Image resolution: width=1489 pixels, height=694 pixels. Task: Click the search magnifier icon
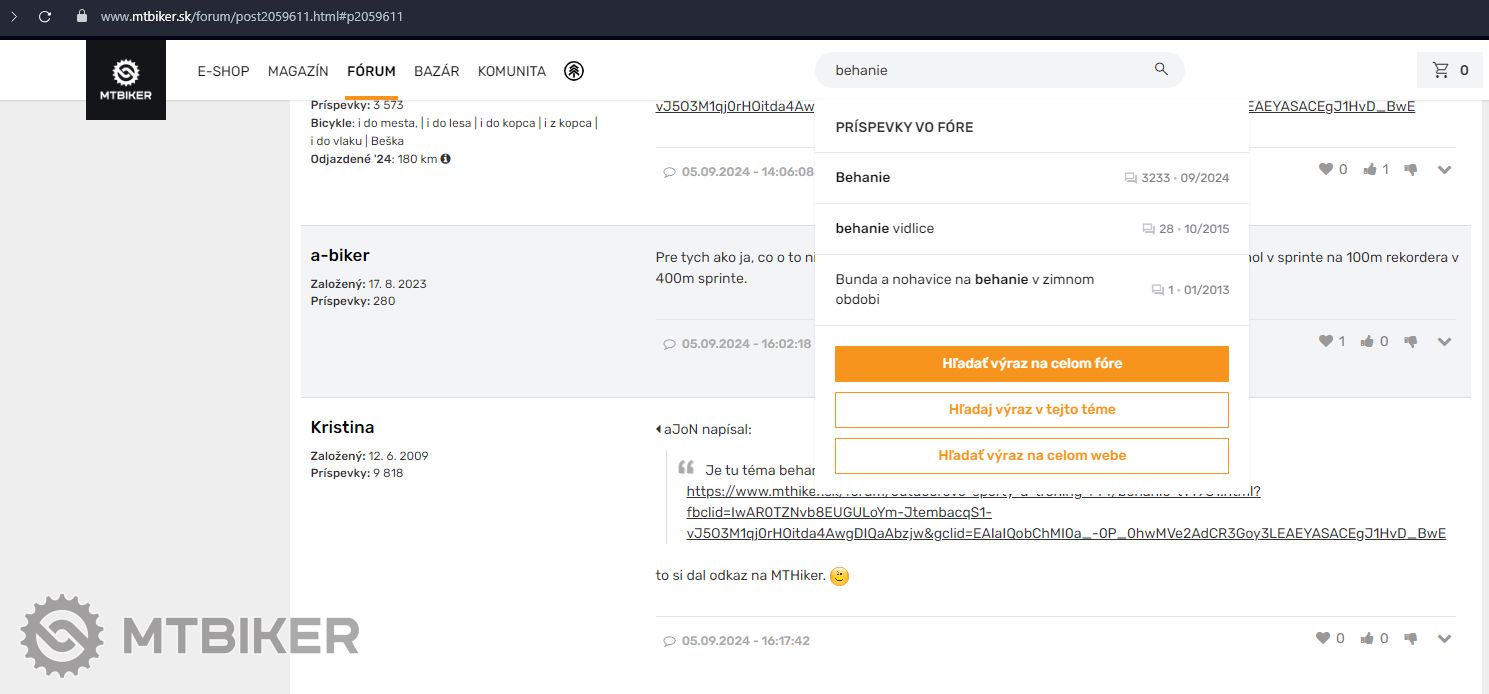[1161, 70]
